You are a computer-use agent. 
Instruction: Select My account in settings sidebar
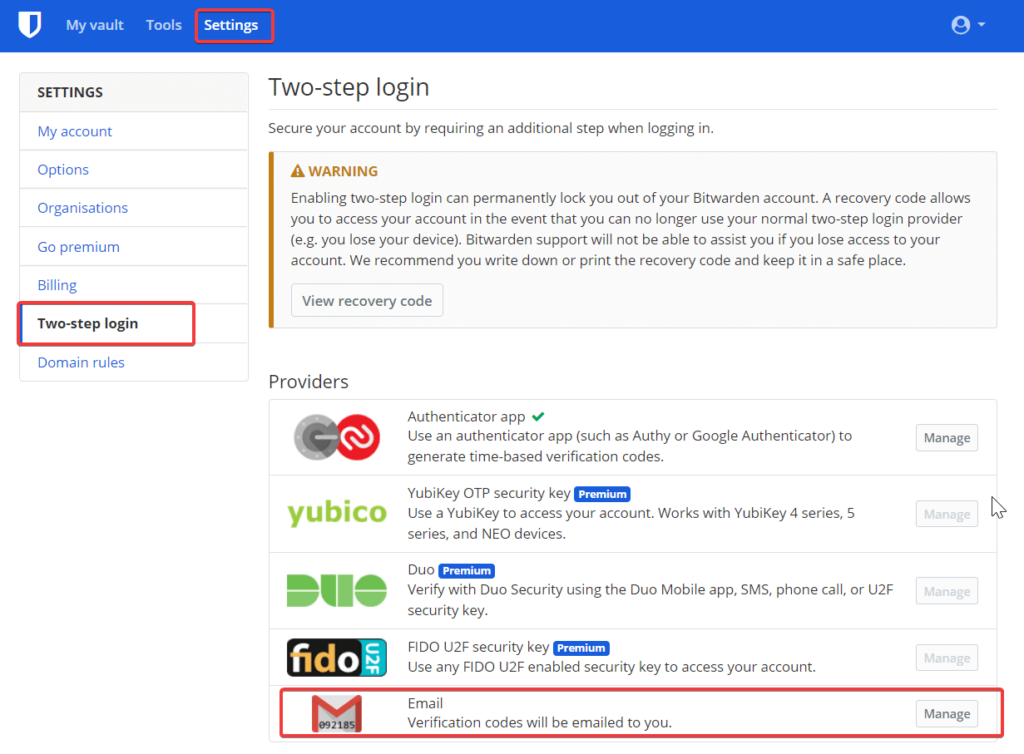pyautogui.click(x=134, y=131)
